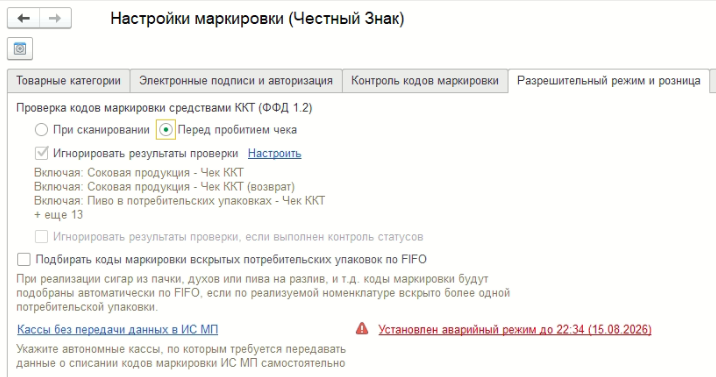Switch to the Контроль кодов маркировки tab
This screenshot has height=377, width=716.
point(425,81)
